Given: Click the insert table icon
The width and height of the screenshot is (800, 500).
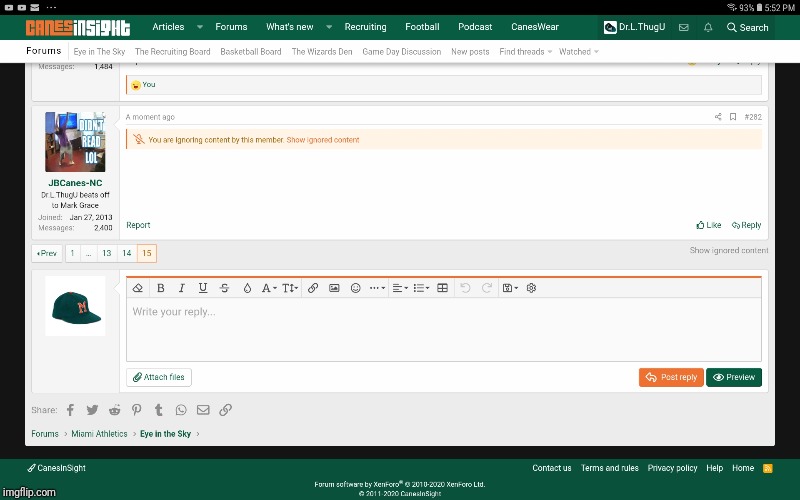Looking at the screenshot, I should [442, 288].
